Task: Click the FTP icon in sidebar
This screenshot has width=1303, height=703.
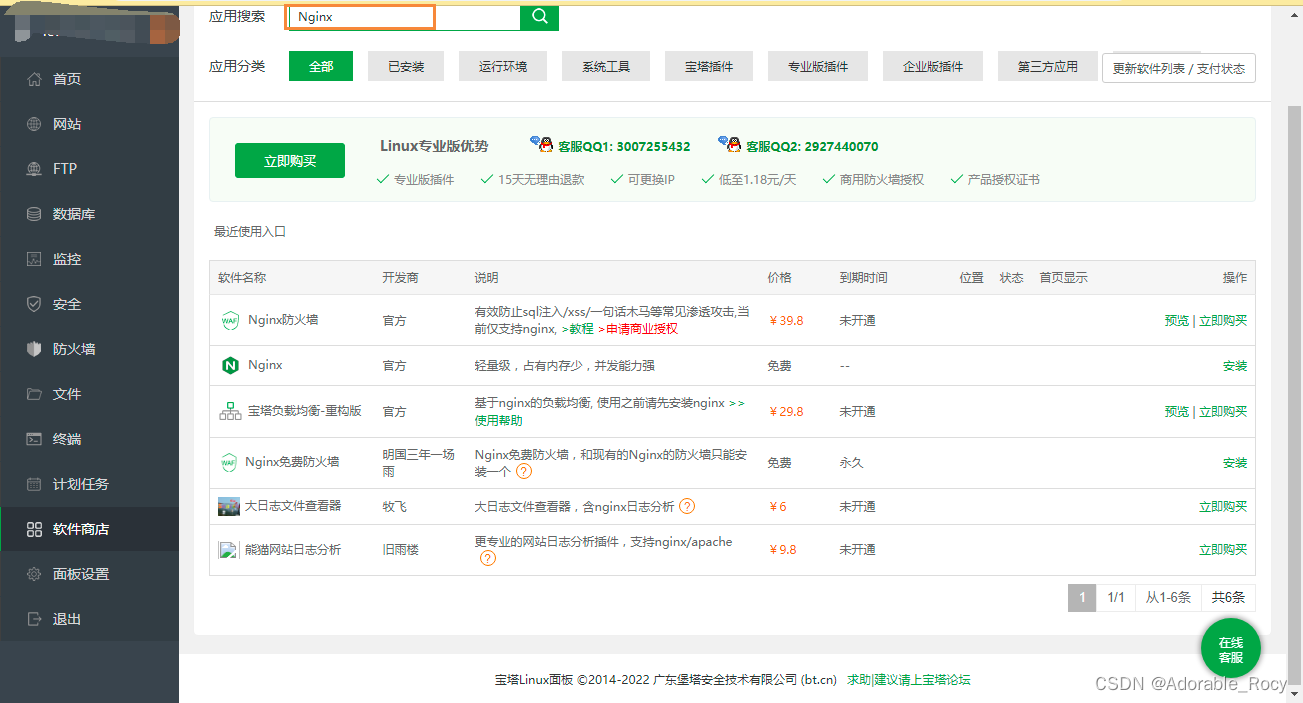Action: click(x=34, y=169)
